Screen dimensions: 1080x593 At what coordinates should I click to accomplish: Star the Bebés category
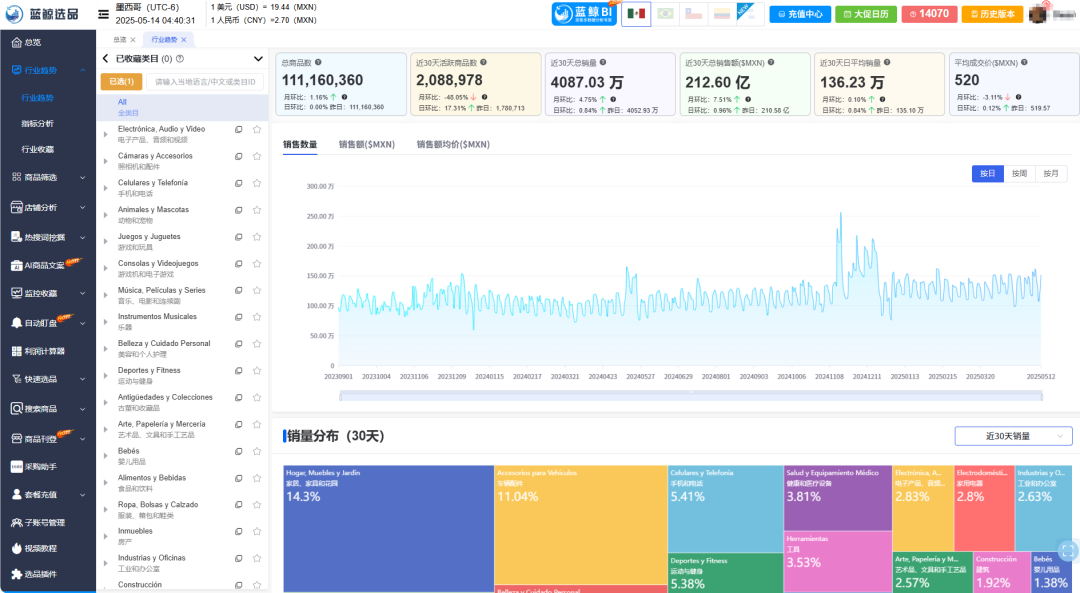(257, 451)
